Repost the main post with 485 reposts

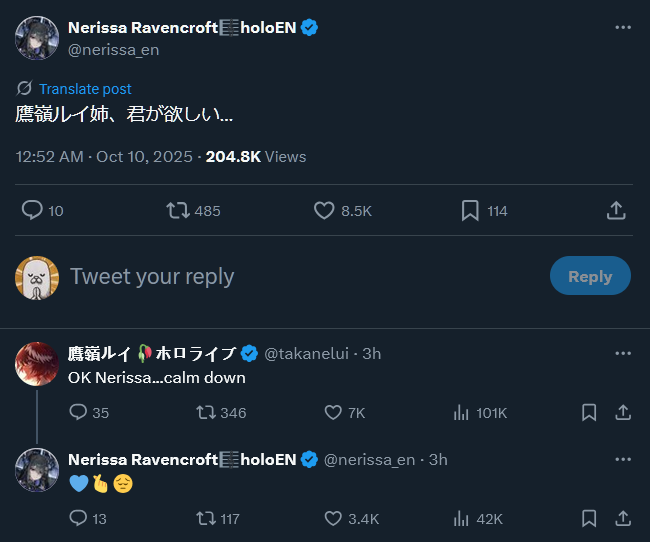(178, 210)
